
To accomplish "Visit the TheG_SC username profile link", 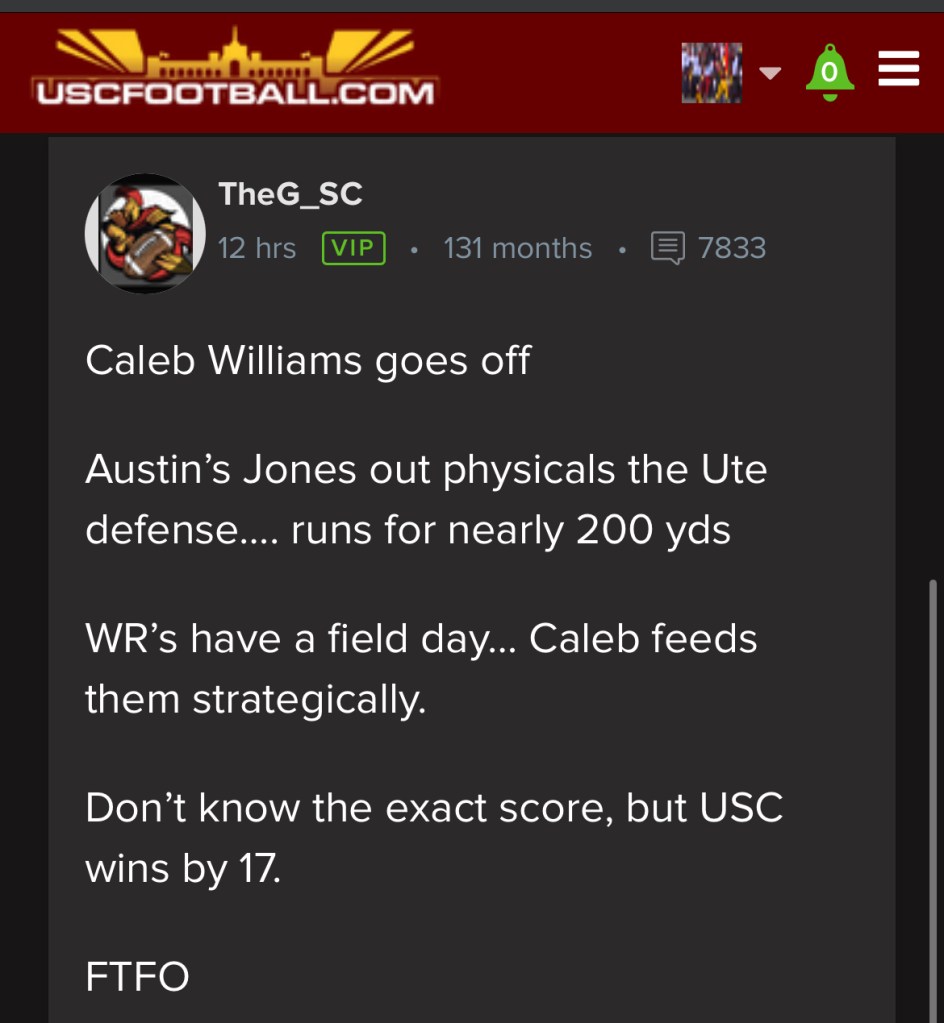I will [290, 194].
